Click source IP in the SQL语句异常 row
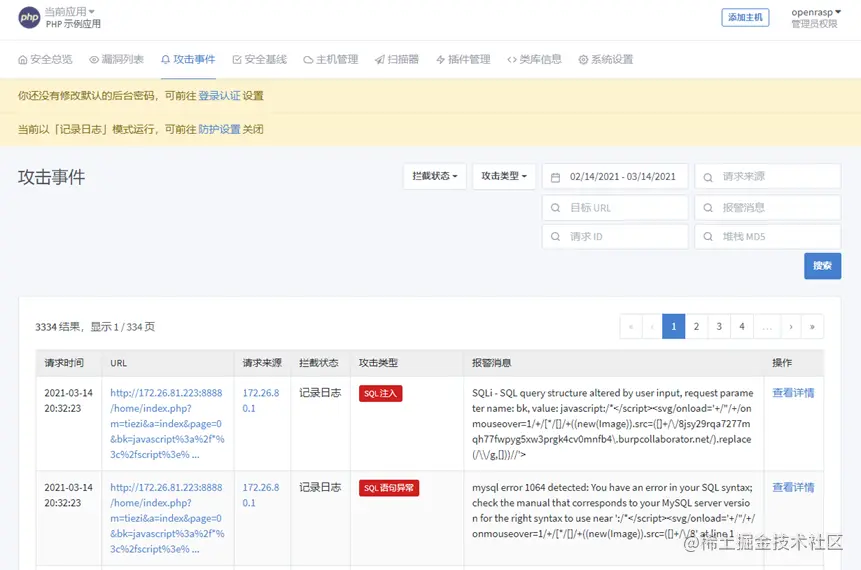 (261, 495)
